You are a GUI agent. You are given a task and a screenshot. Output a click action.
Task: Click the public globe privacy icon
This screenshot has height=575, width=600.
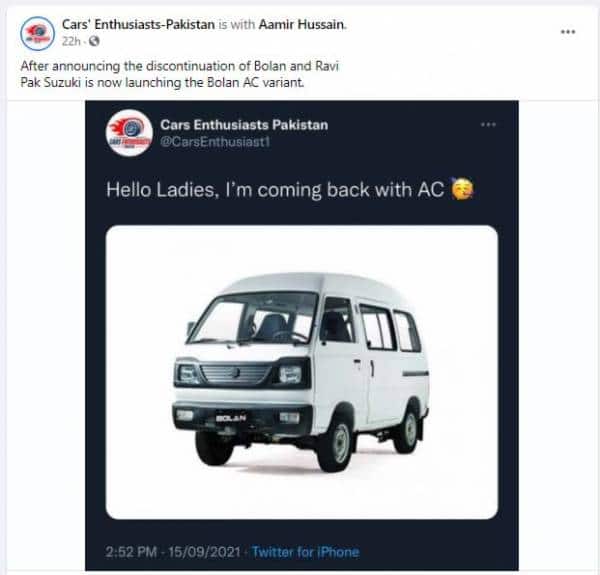click(94, 41)
